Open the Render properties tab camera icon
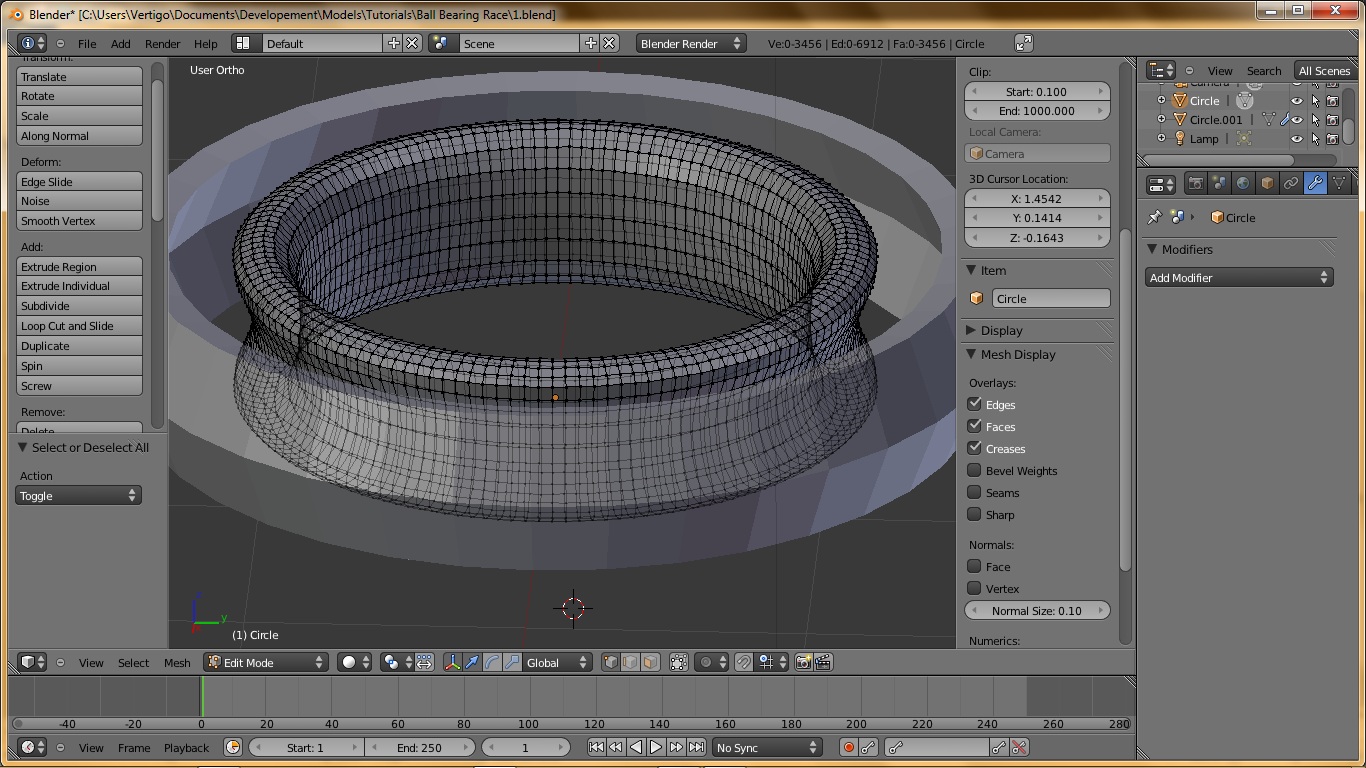Viewport: 1366px width, 768px height. click(1195, 184)
